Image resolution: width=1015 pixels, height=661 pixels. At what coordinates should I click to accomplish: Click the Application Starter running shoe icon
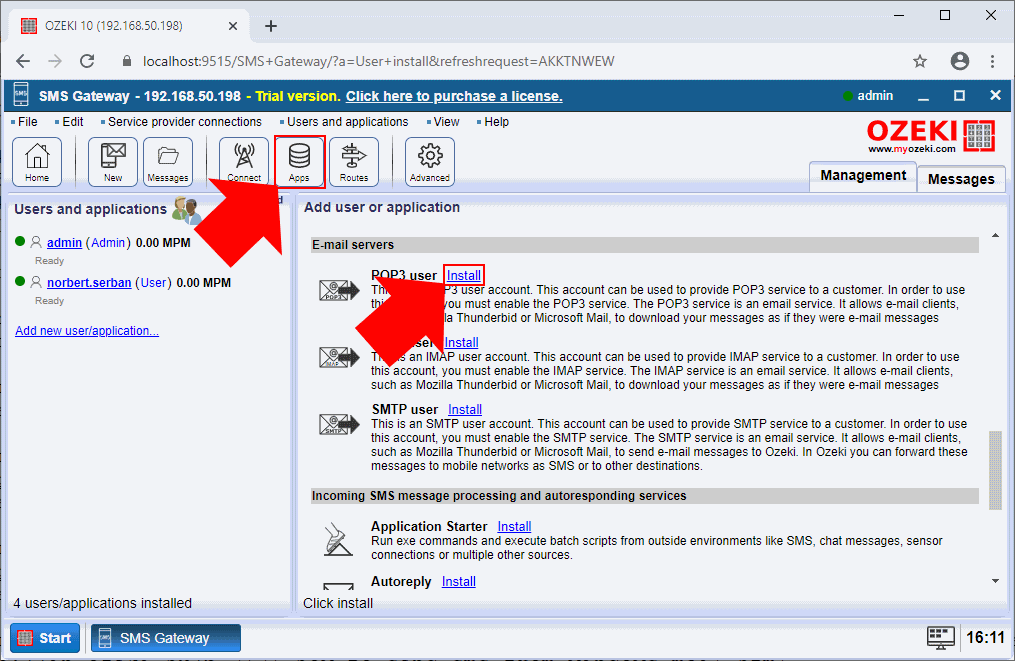click(339, 539)
